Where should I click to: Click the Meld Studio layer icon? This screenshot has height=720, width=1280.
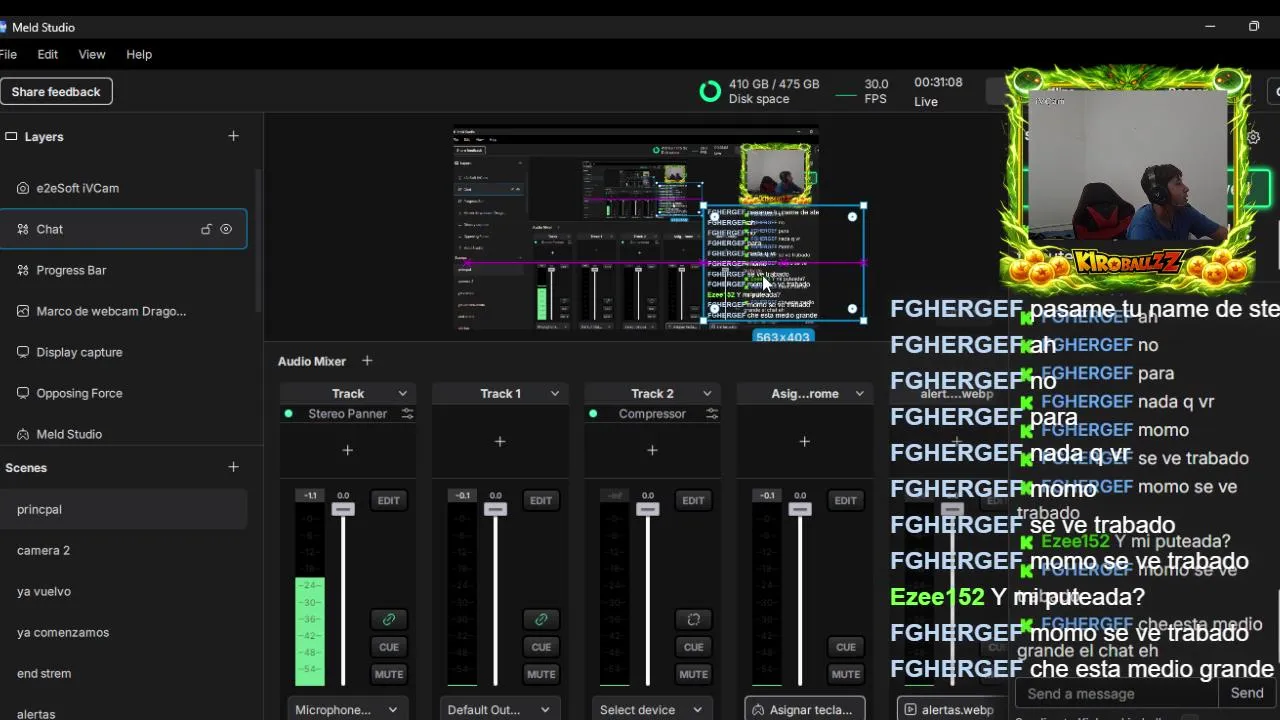pyautogui.click(x=23, y=434)
